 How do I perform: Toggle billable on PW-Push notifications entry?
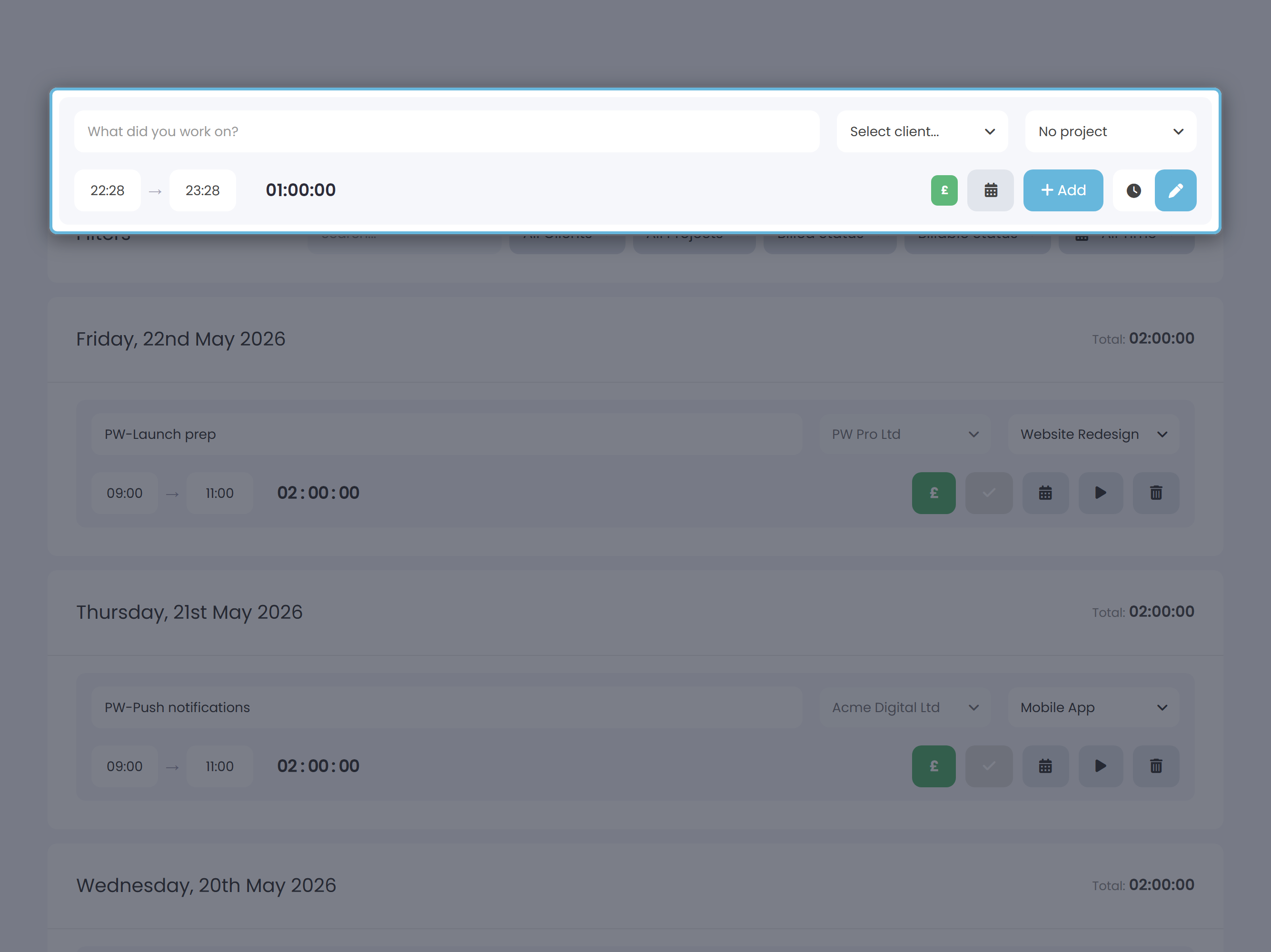(933, 766)
